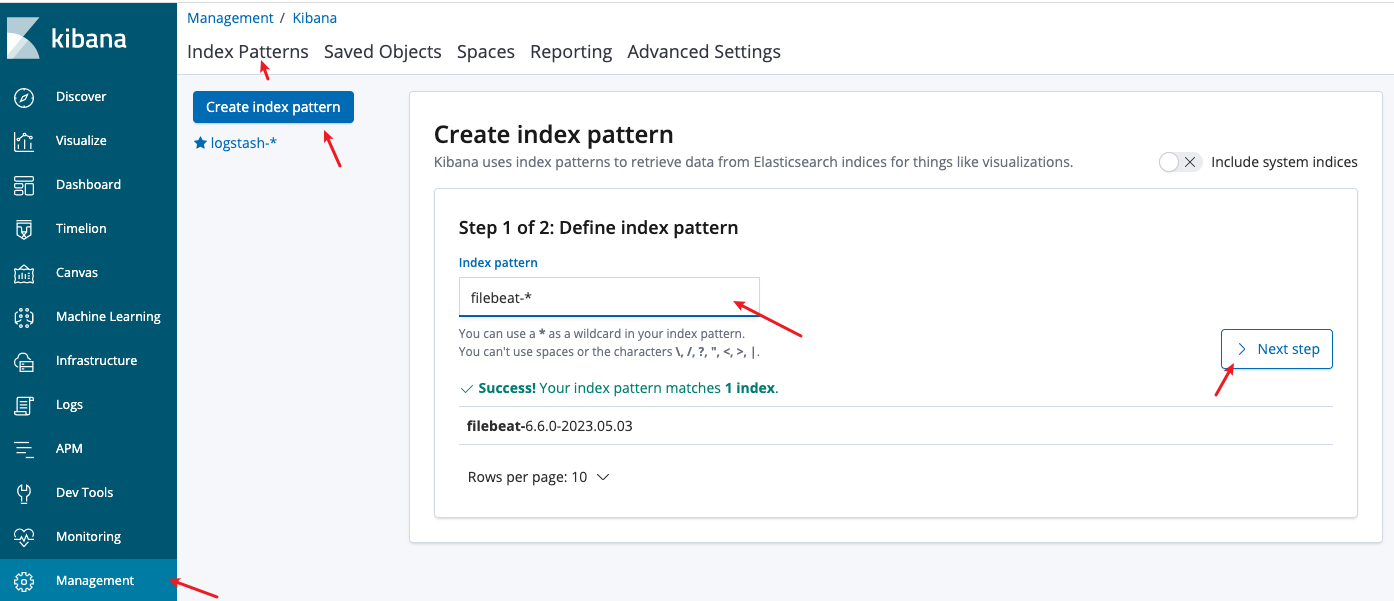Select the Logs label in sidebar
This screenshot has width=1394, height=601.
pyautogui.click(x=69, y=405)
